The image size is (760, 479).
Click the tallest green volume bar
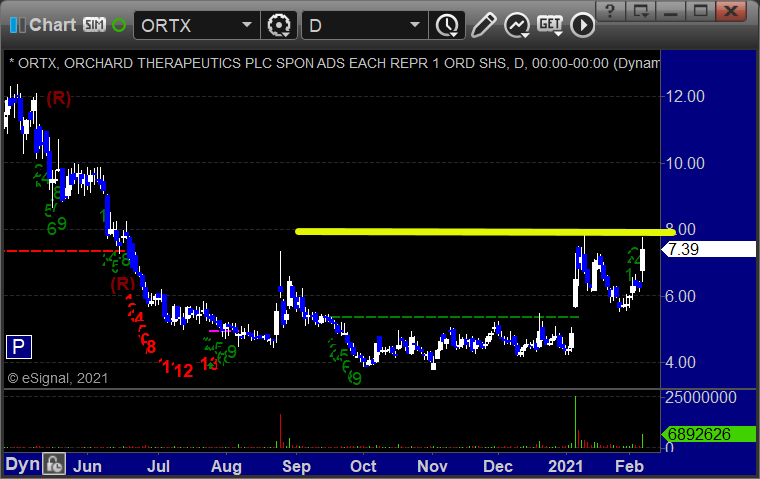click(x=576, y=422)
